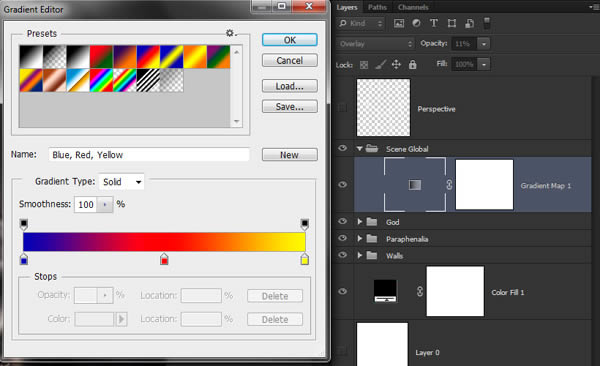The width and height of the screenshot is (600, 366).
Task: Select the Gradient Map 1 layer mask
Action: pyautogui.click(x=484, y=185)
